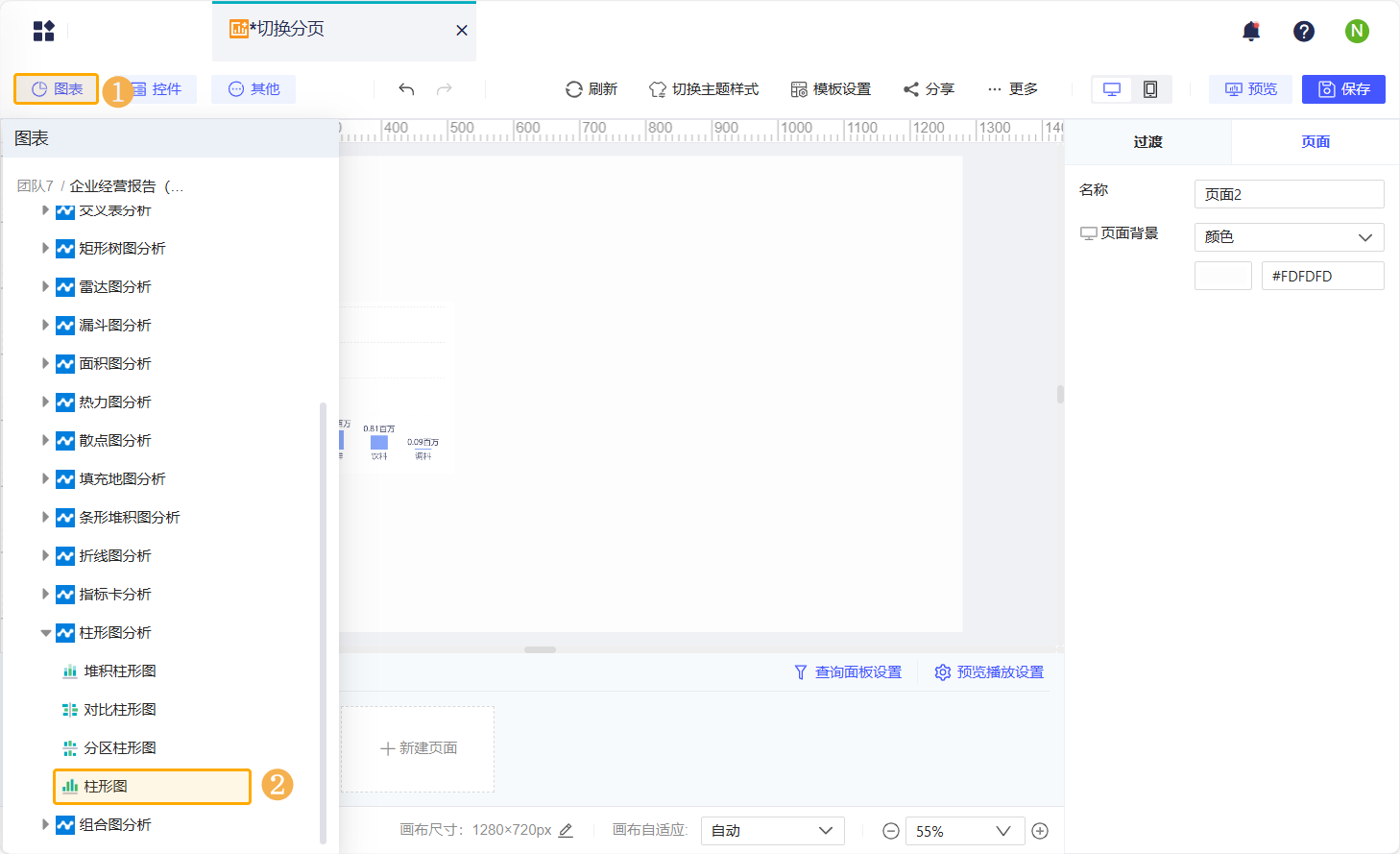Close the 切换分页 tab
The width and height of the screenshot is (1400, 854).
pyautogui.click(x=462, y=31)
